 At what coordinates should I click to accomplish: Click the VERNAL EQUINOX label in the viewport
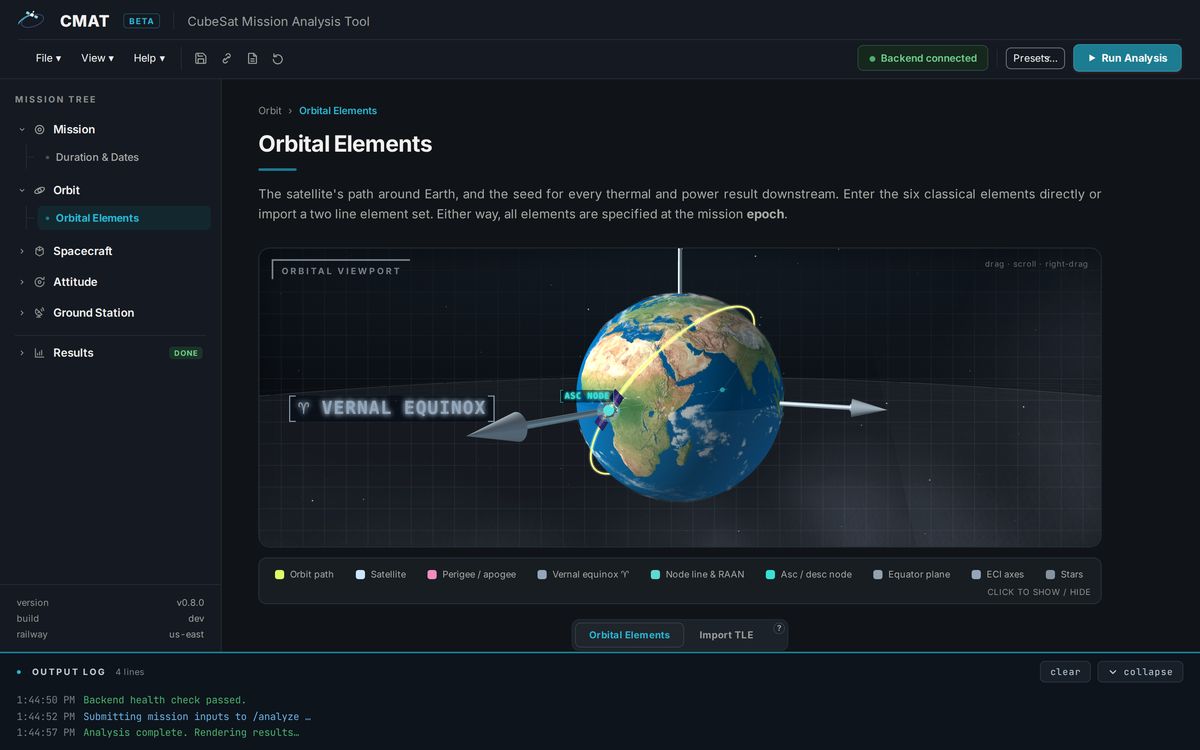pos(392,408)
